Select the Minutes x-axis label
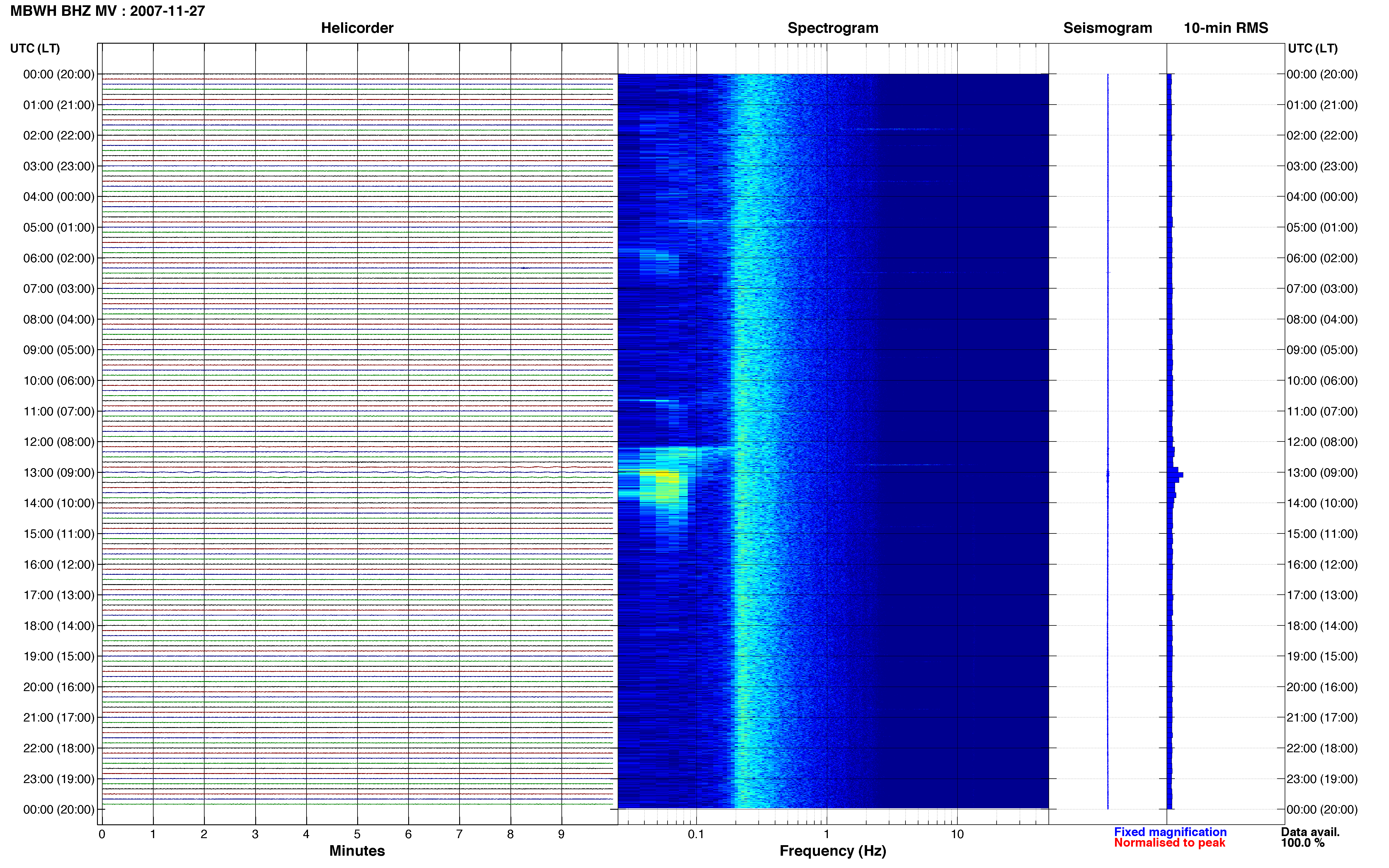The width and height of the screenshot is (1389, 868). pyautogui.click(x=357, y=851)
